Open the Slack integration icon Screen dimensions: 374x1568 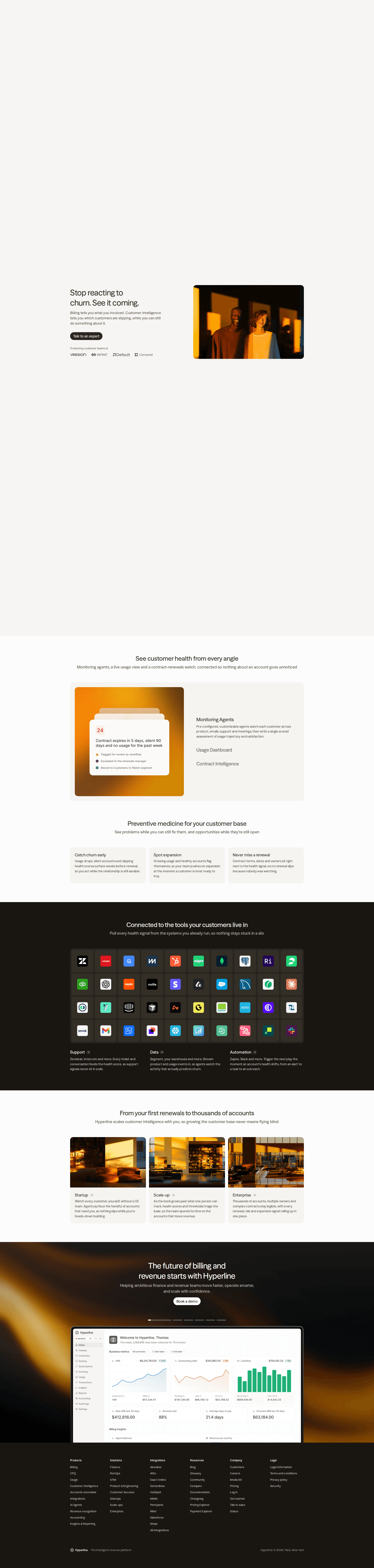pos(291,1031)
